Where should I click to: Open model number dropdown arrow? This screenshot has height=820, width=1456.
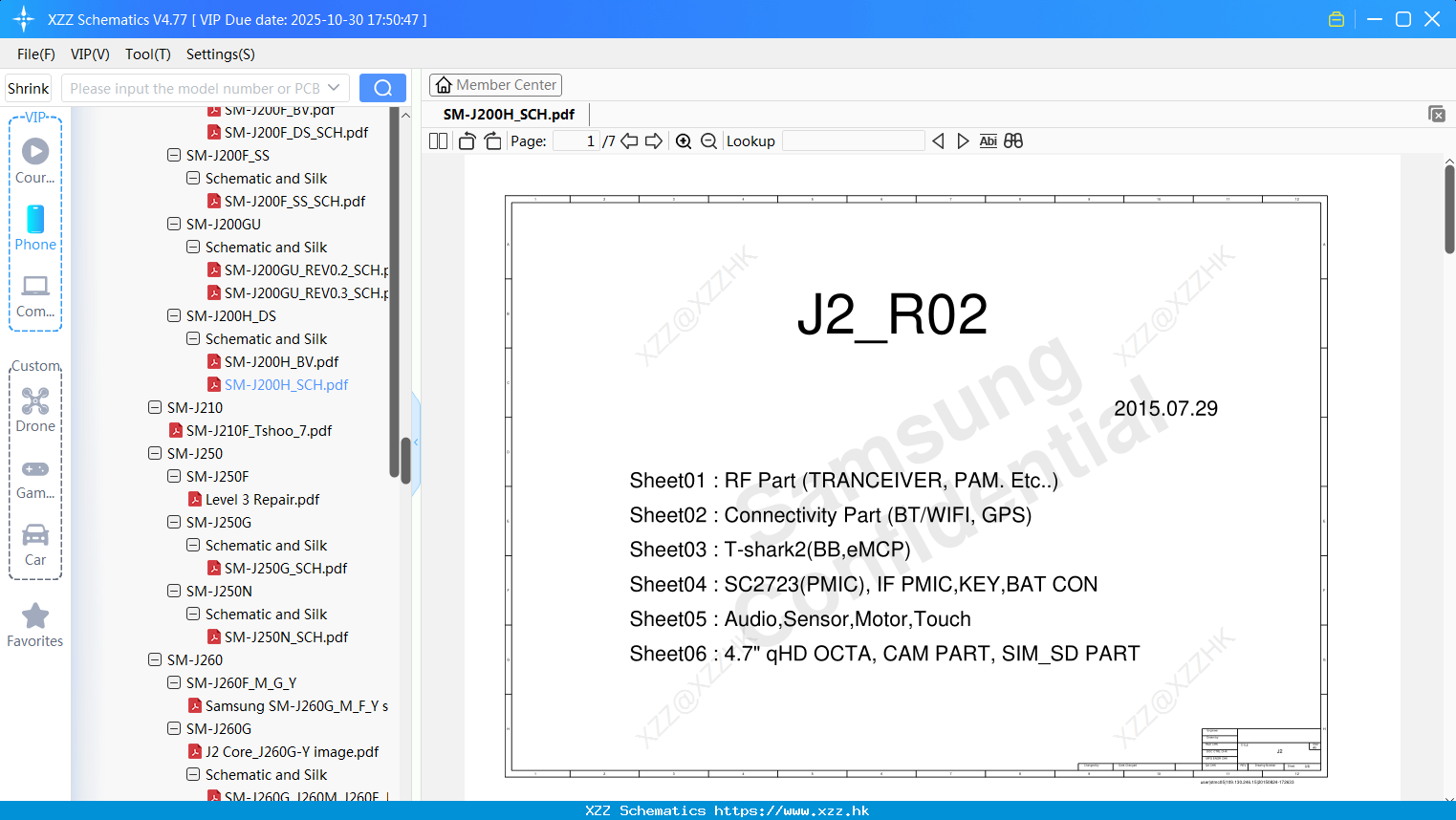(x=334, y=88)
